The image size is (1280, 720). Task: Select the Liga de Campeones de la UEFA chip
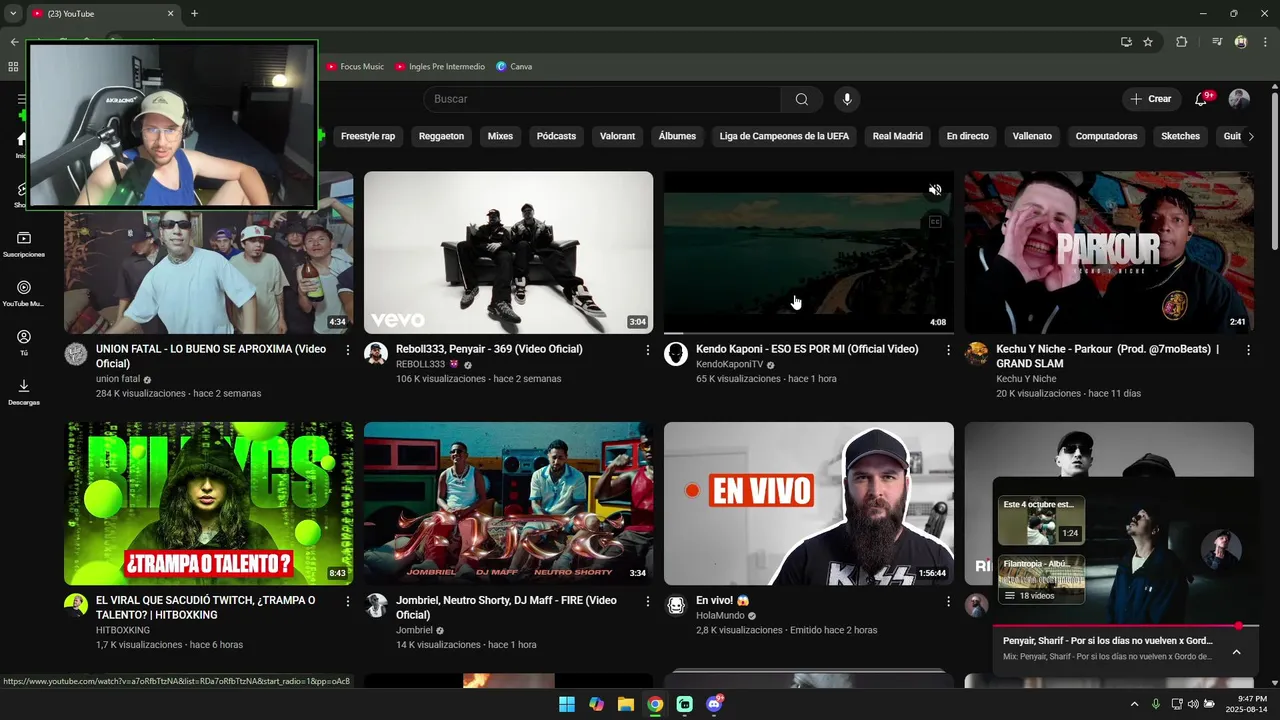[x=784, y=136]
